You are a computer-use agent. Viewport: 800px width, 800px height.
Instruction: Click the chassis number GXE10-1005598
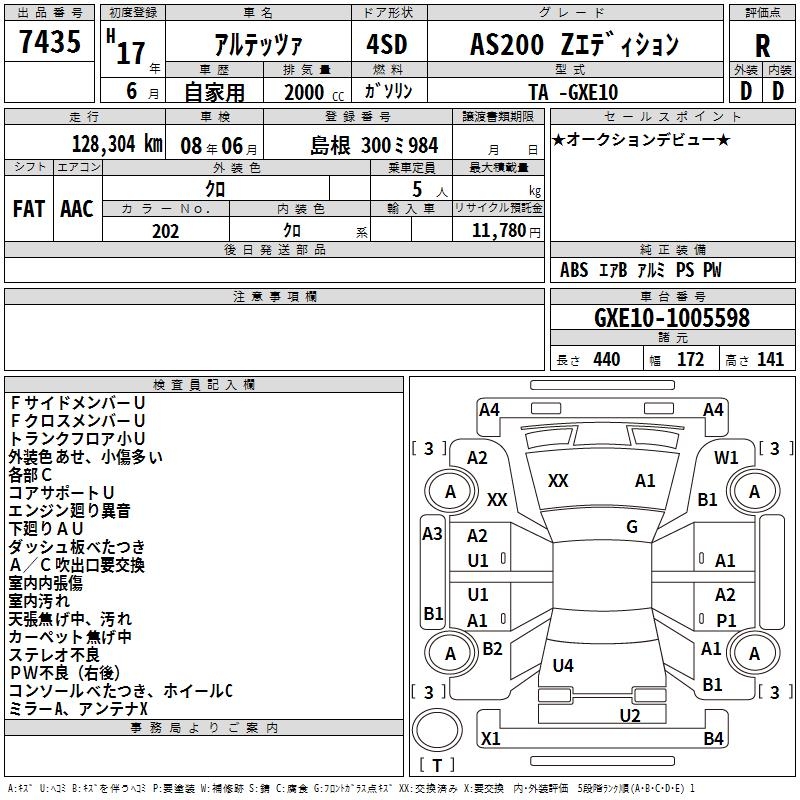point(672,318)
